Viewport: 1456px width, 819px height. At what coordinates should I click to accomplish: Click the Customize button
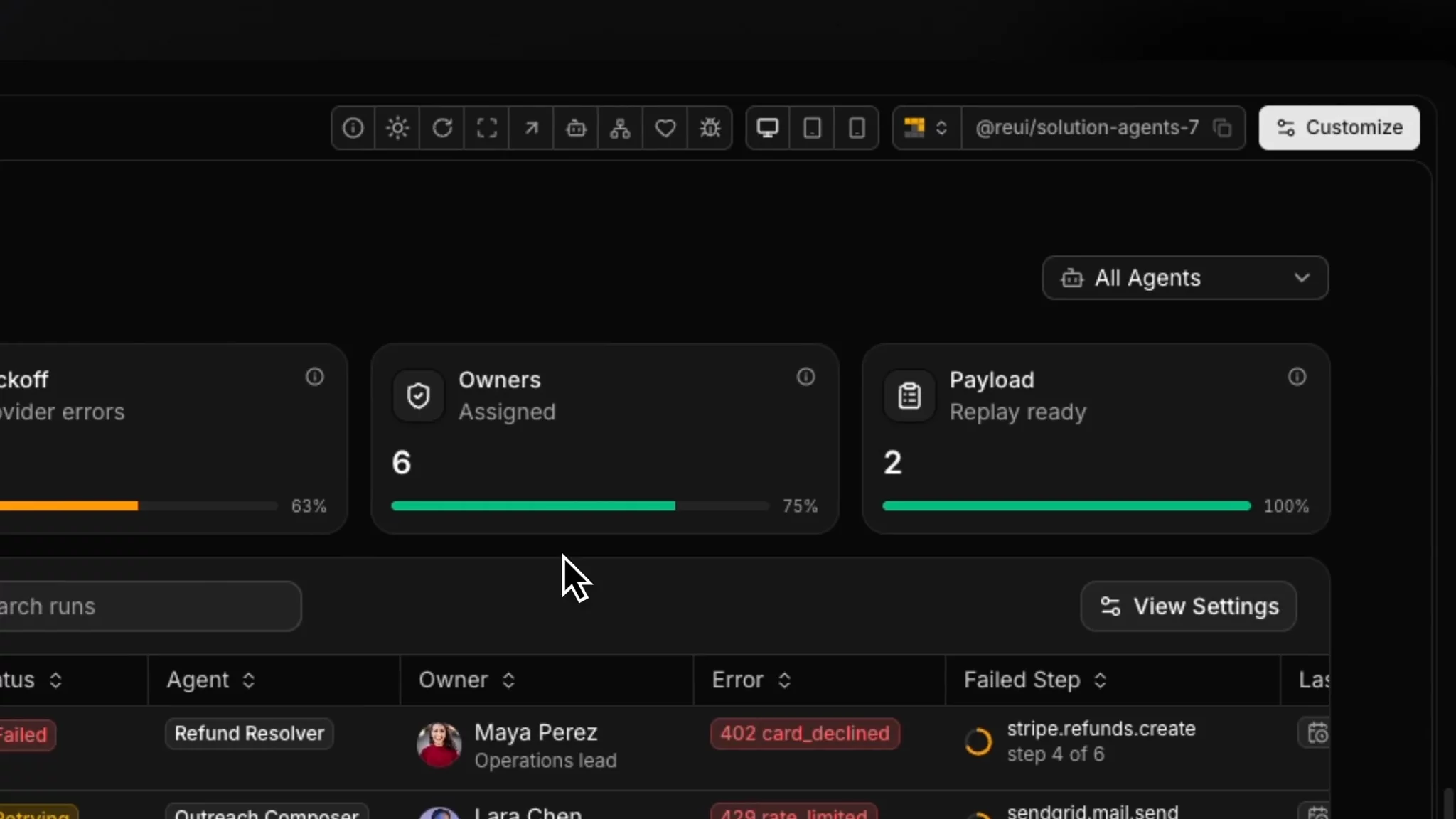click(1339, 128)
